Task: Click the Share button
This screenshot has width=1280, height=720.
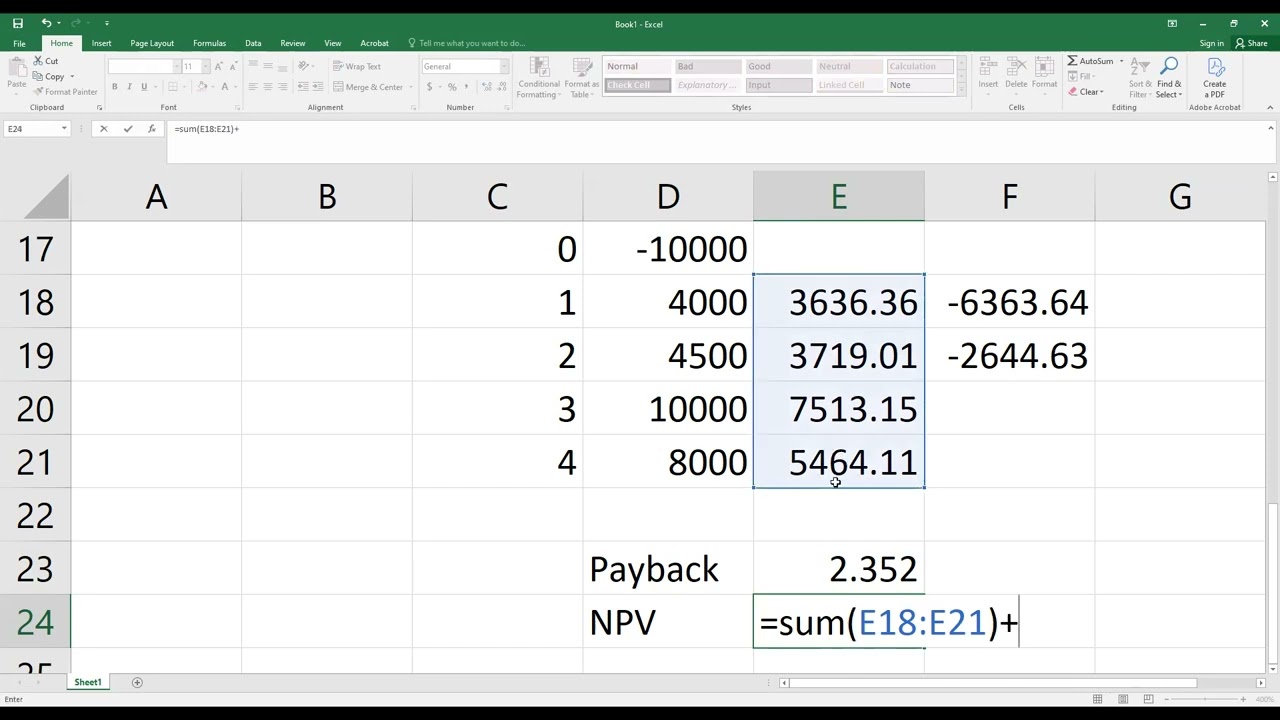Action: 1252,43
